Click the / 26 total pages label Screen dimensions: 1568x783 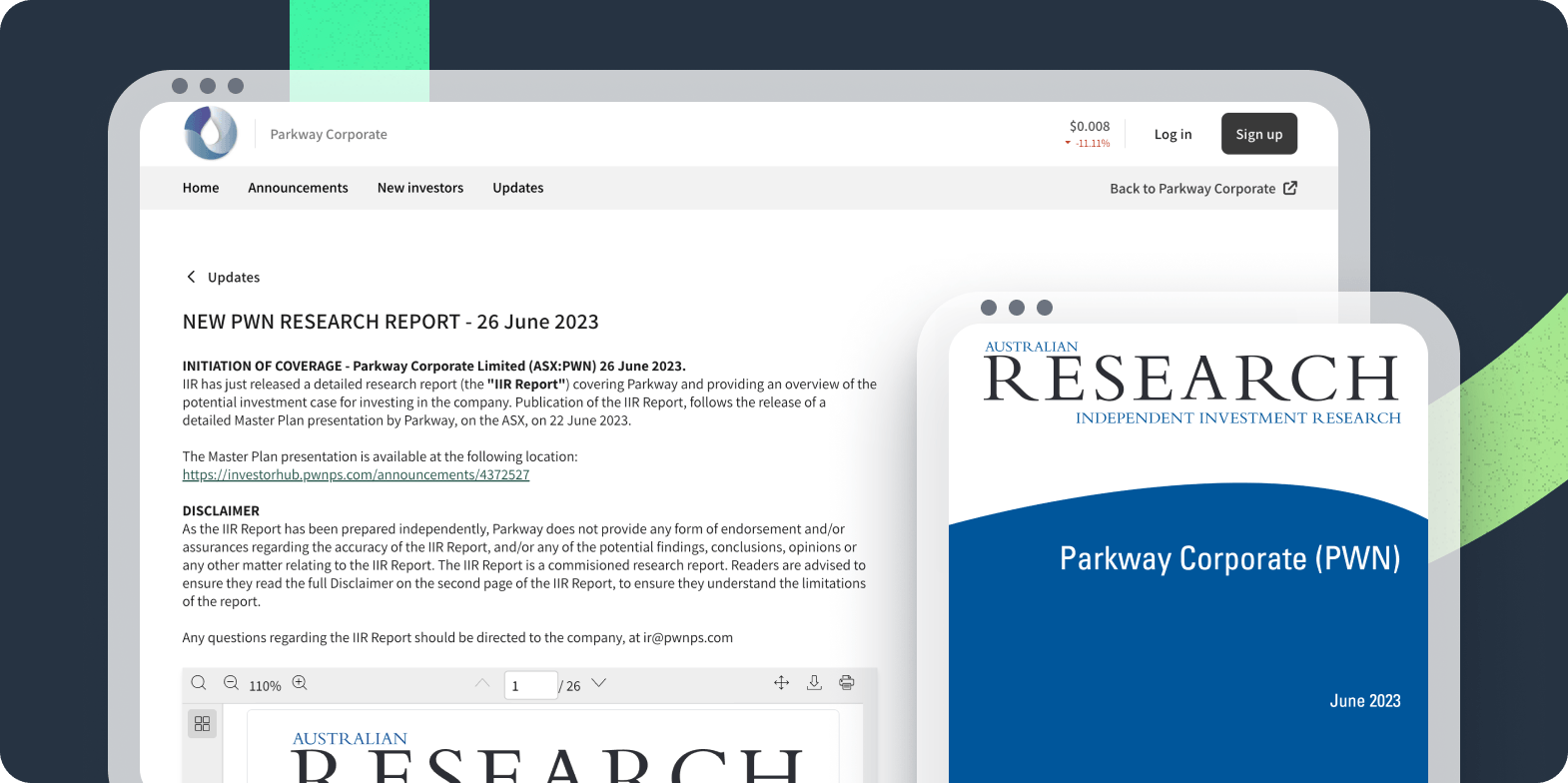(x=569, y=686)
